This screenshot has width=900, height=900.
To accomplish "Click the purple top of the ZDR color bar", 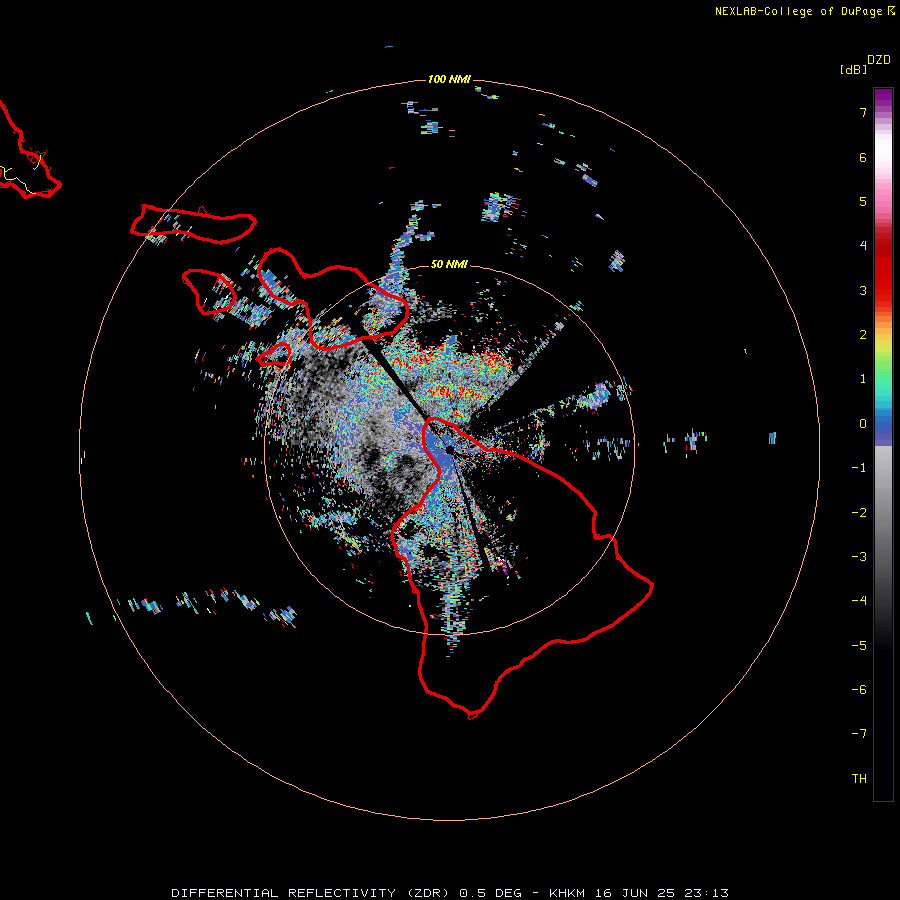I will click(x=883, y=98).
